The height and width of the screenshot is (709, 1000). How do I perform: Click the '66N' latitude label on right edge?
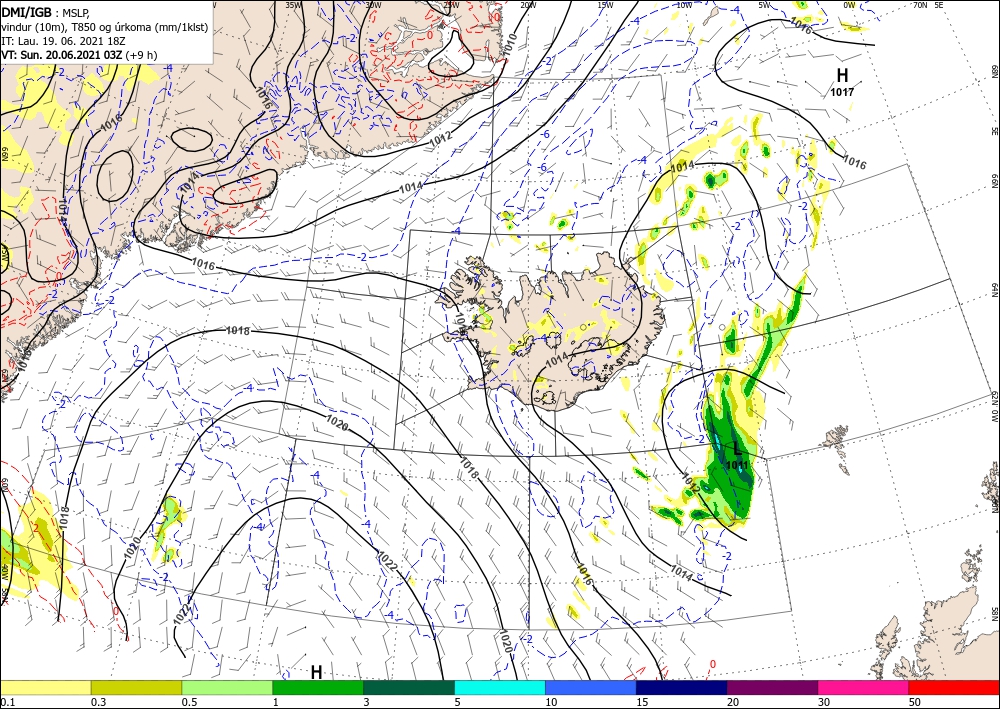(994, 181)
